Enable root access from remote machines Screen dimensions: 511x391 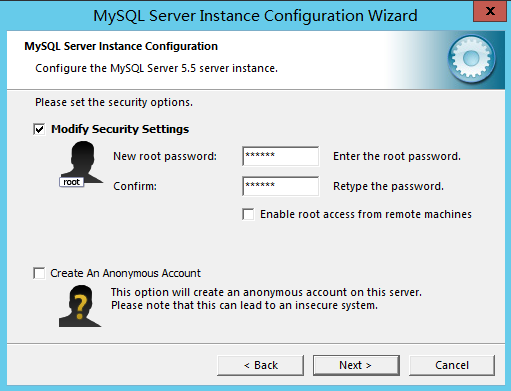[248, 214]
